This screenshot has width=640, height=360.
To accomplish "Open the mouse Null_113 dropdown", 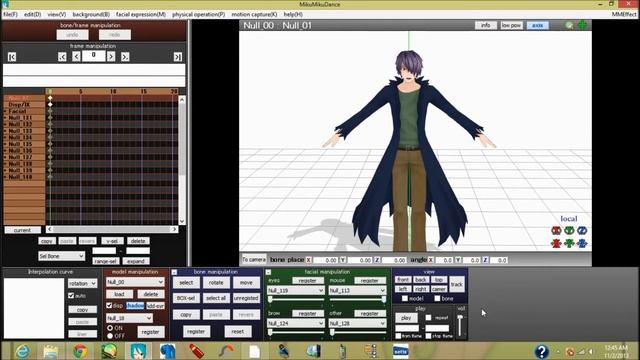I will tap(357, 291).
